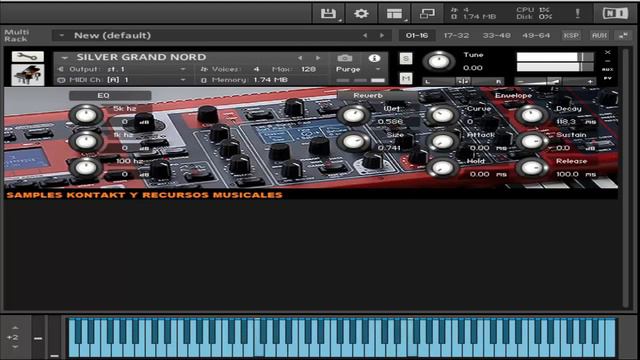Show the instrument aux sends
This screenshot has width=640, height=360.
pyautogui.click(x=607, y=69)
